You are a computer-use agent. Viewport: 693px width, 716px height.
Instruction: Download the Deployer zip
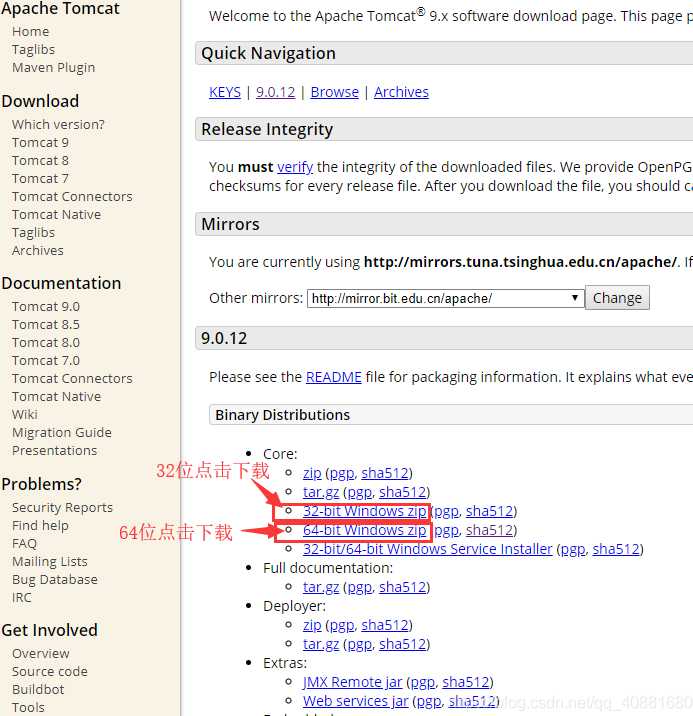[312, 625]
